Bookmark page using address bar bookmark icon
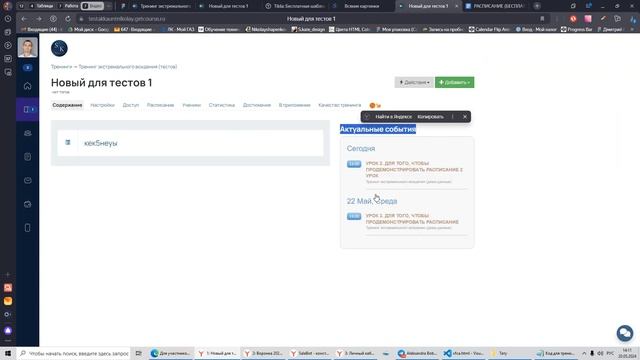 coord(542,19)
